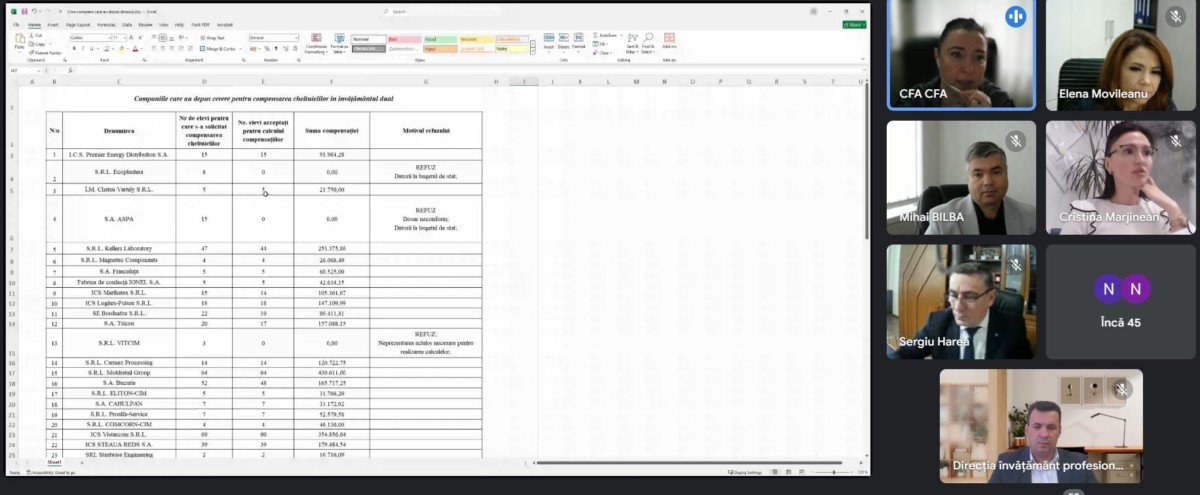Click the green Share button
This screenshot has height=495, width=1200.
[x=854, y=24]
